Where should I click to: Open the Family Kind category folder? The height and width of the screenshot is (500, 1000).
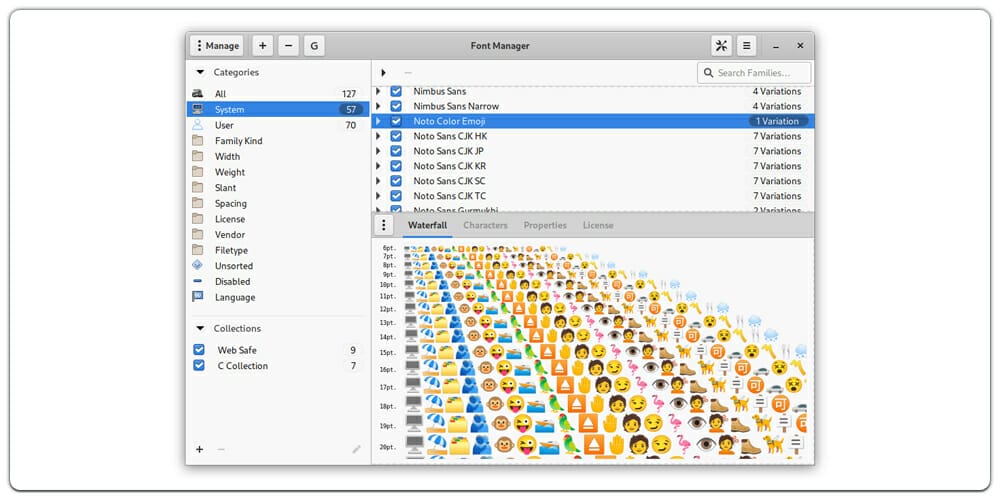pos(278,141)
